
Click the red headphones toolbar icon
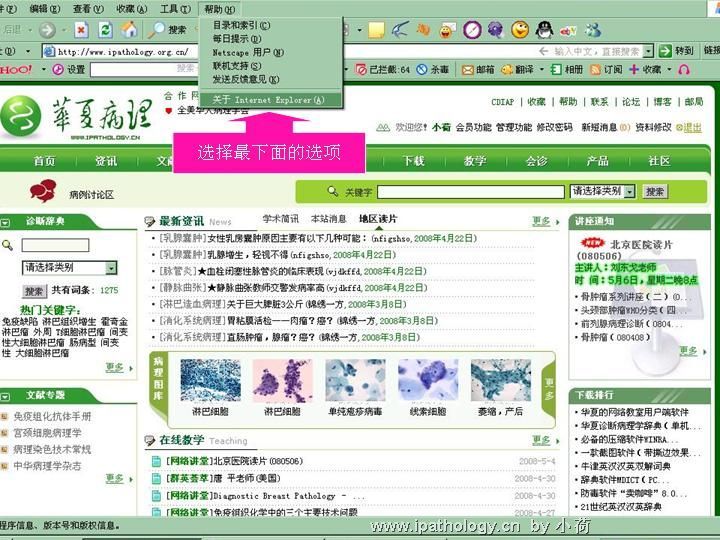click(684, 69)
